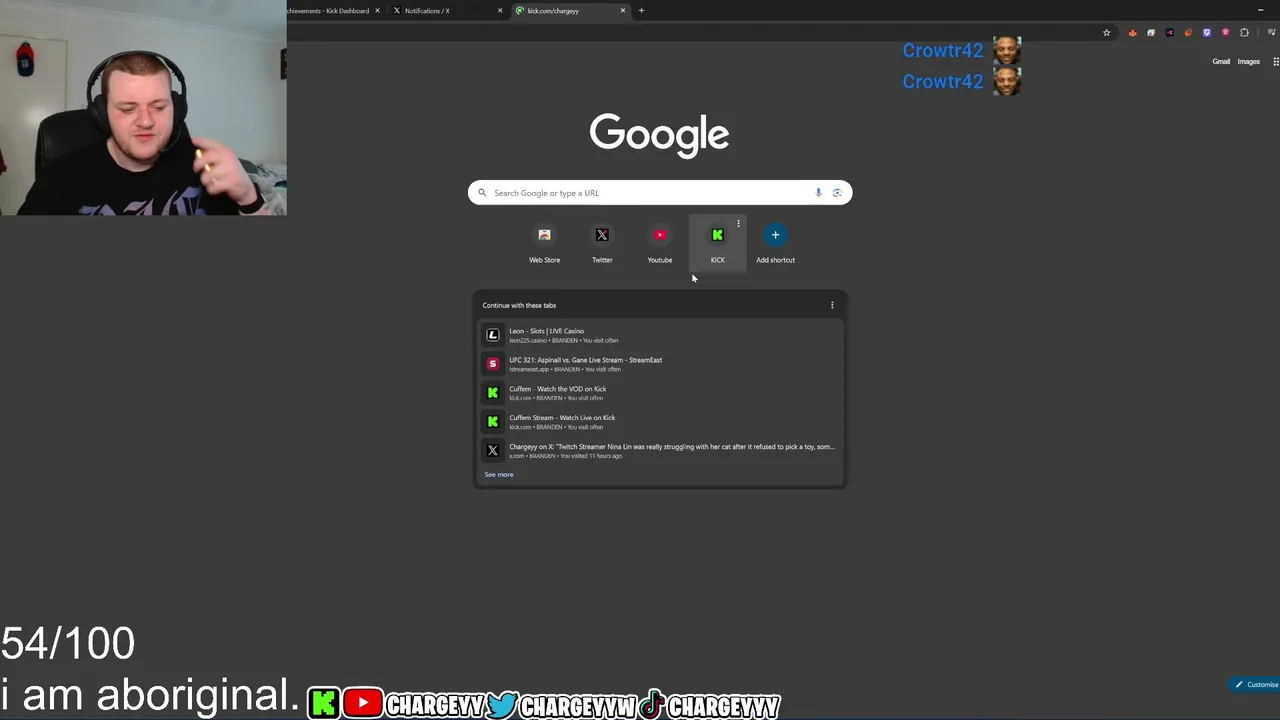The width and height of the screenshot is (1280, 720).
Task: Open the Continue with these tabs menu
Action: (x=832, y=305)
